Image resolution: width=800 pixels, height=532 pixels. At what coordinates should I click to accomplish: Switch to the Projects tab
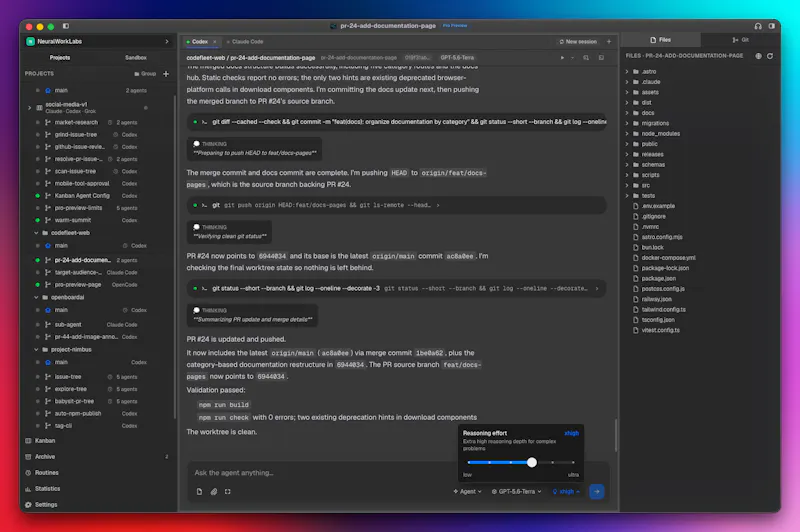(60, 58)
